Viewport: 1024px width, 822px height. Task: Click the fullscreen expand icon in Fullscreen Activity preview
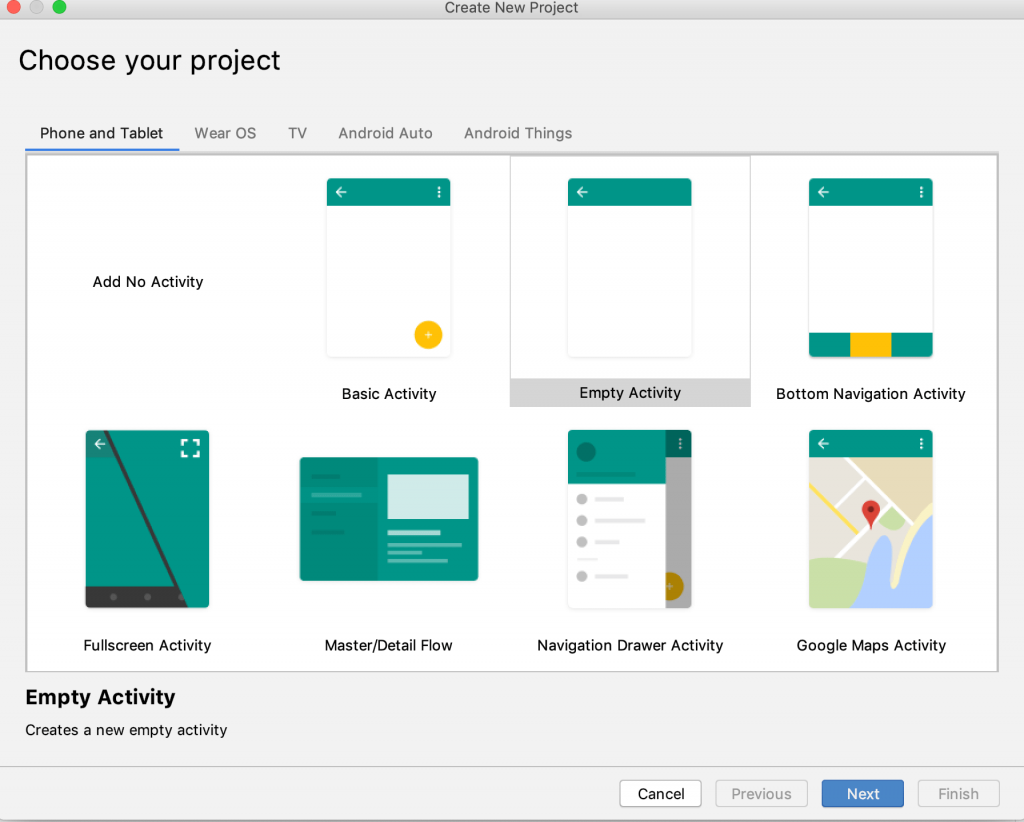(190, 447)
